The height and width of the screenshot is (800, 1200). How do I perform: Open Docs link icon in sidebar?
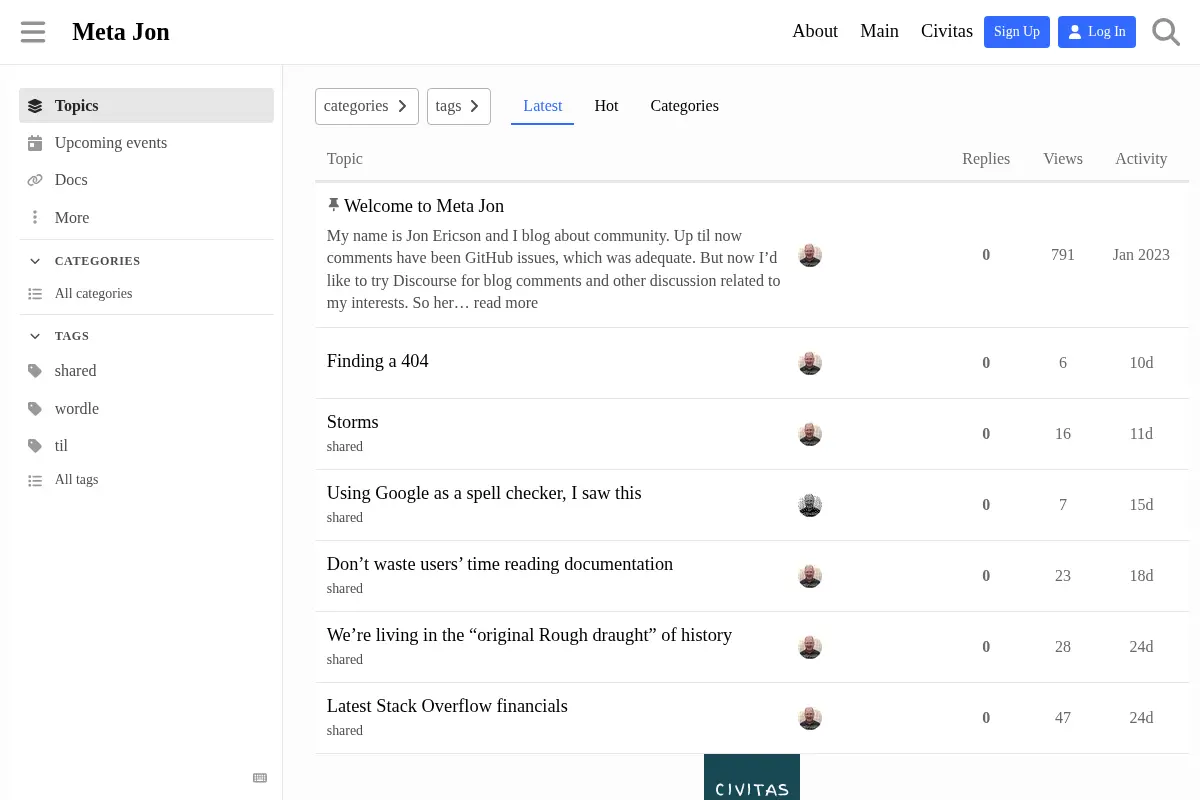tap(35, 180)
